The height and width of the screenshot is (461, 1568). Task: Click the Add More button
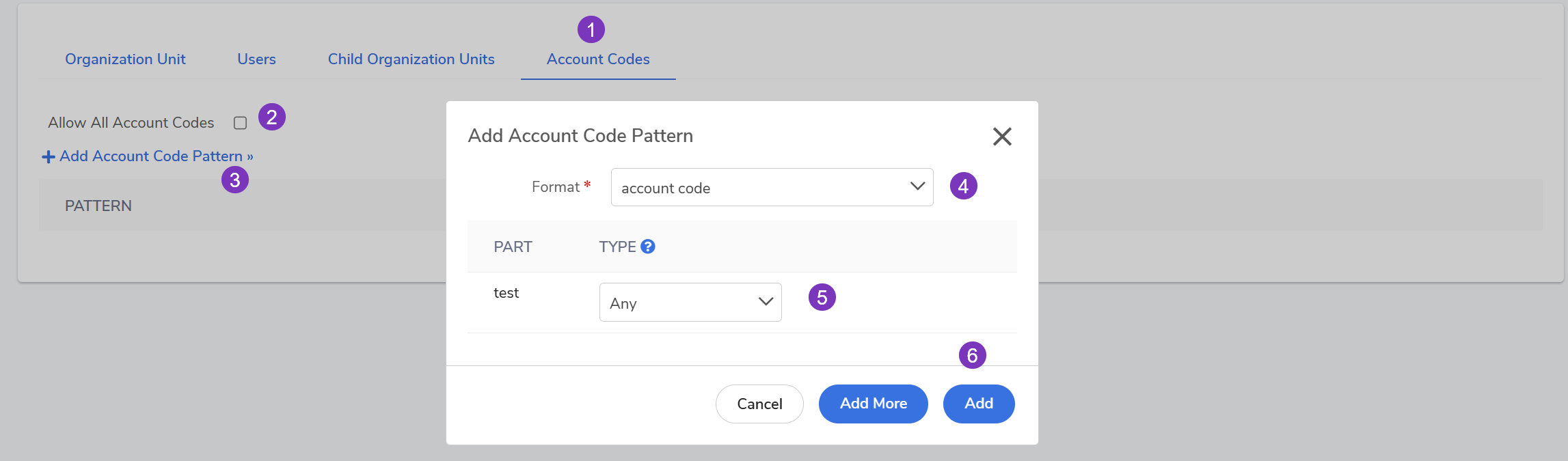pos(873,404)
